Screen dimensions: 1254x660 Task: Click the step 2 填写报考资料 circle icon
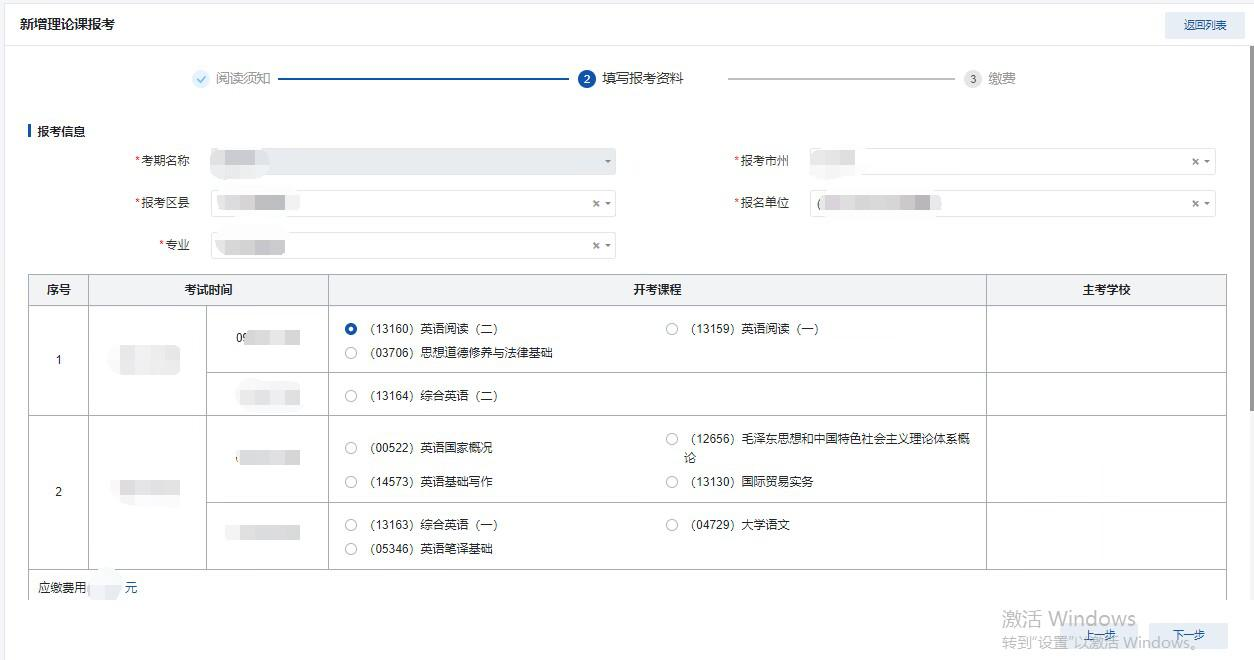click(587, 79)
